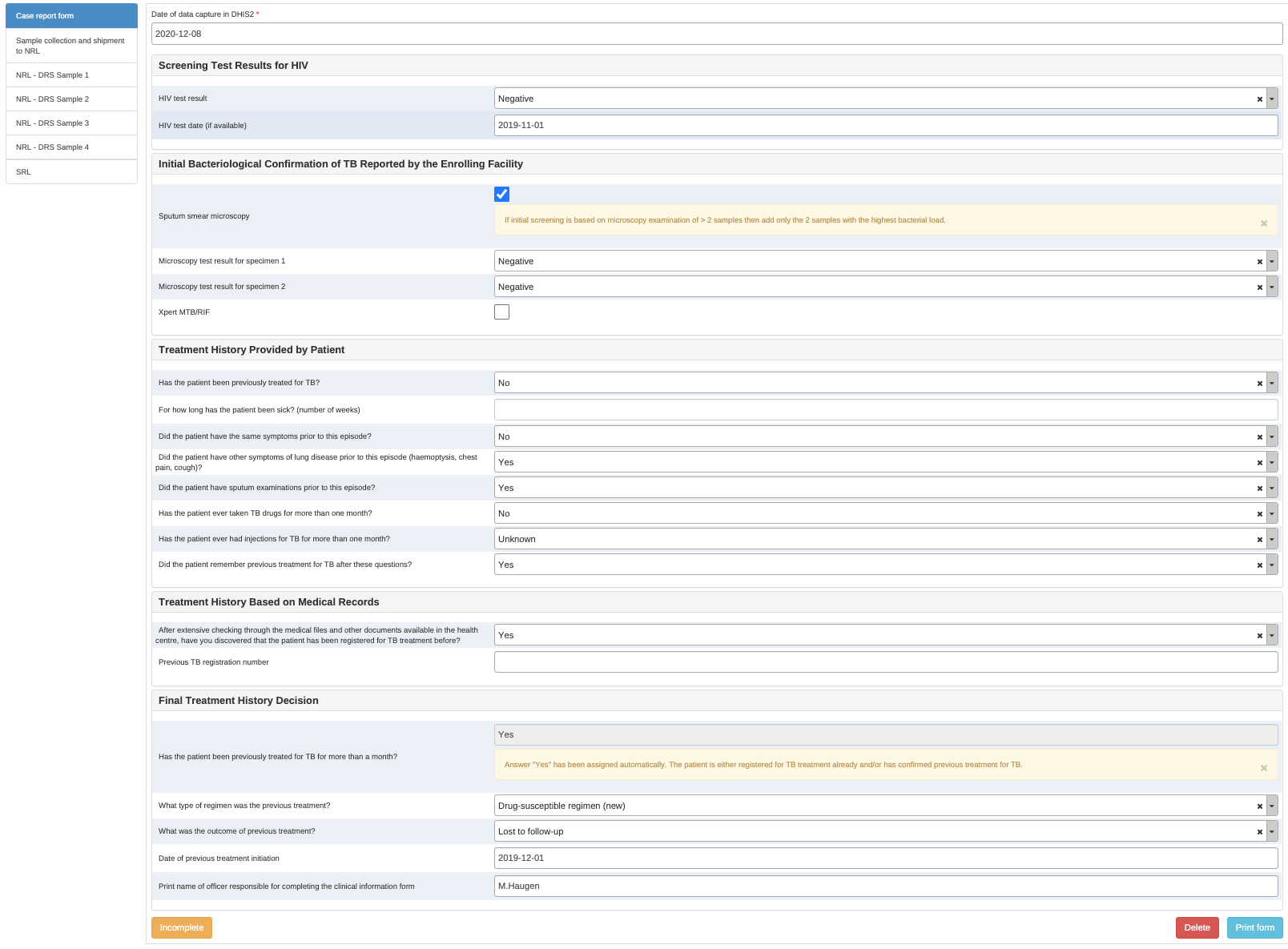Clear Lost to follow-up outcome value

pos(1259,832)
